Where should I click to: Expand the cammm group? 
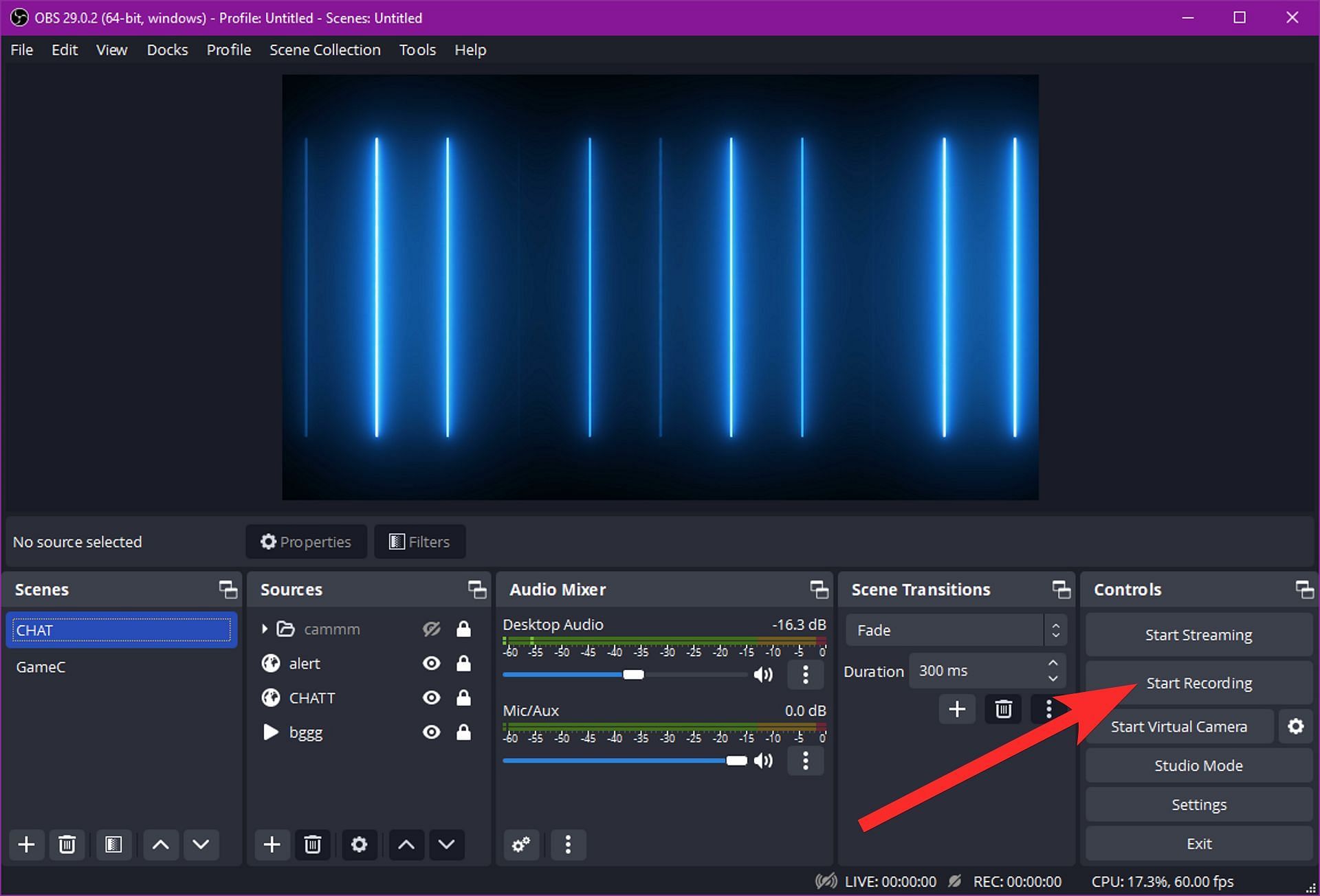[x=265, y=629]
